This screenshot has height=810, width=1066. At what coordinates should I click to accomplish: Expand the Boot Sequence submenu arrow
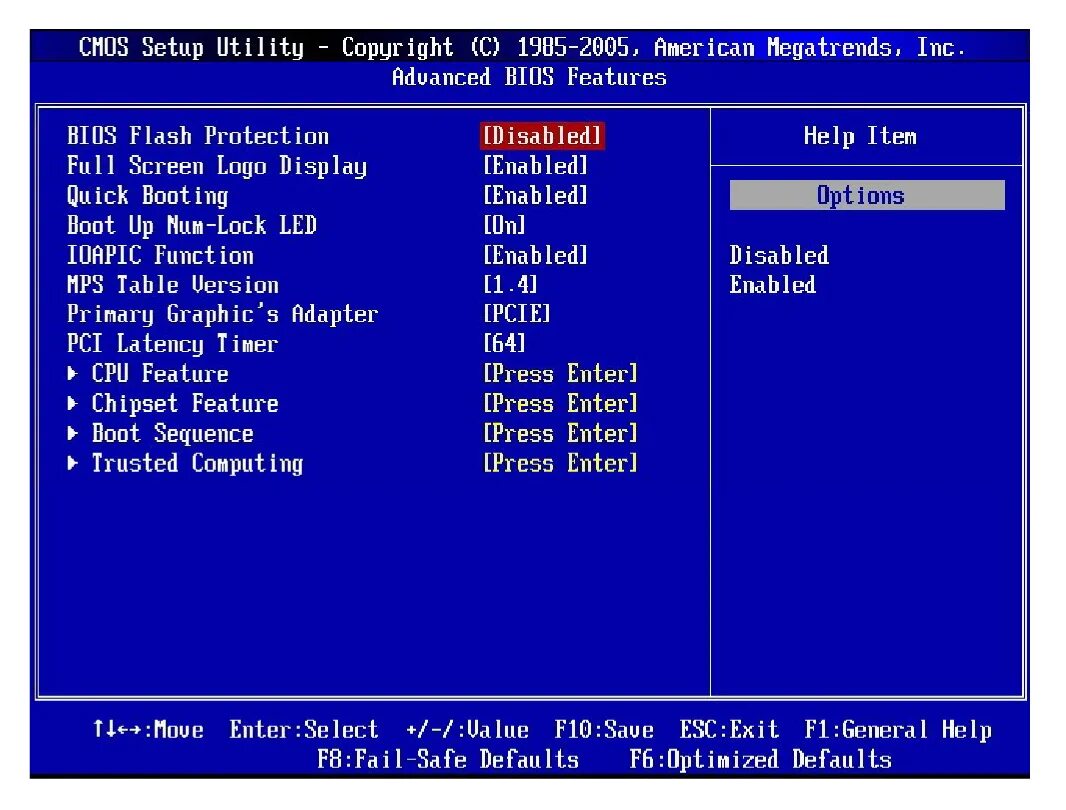point(73,433)
